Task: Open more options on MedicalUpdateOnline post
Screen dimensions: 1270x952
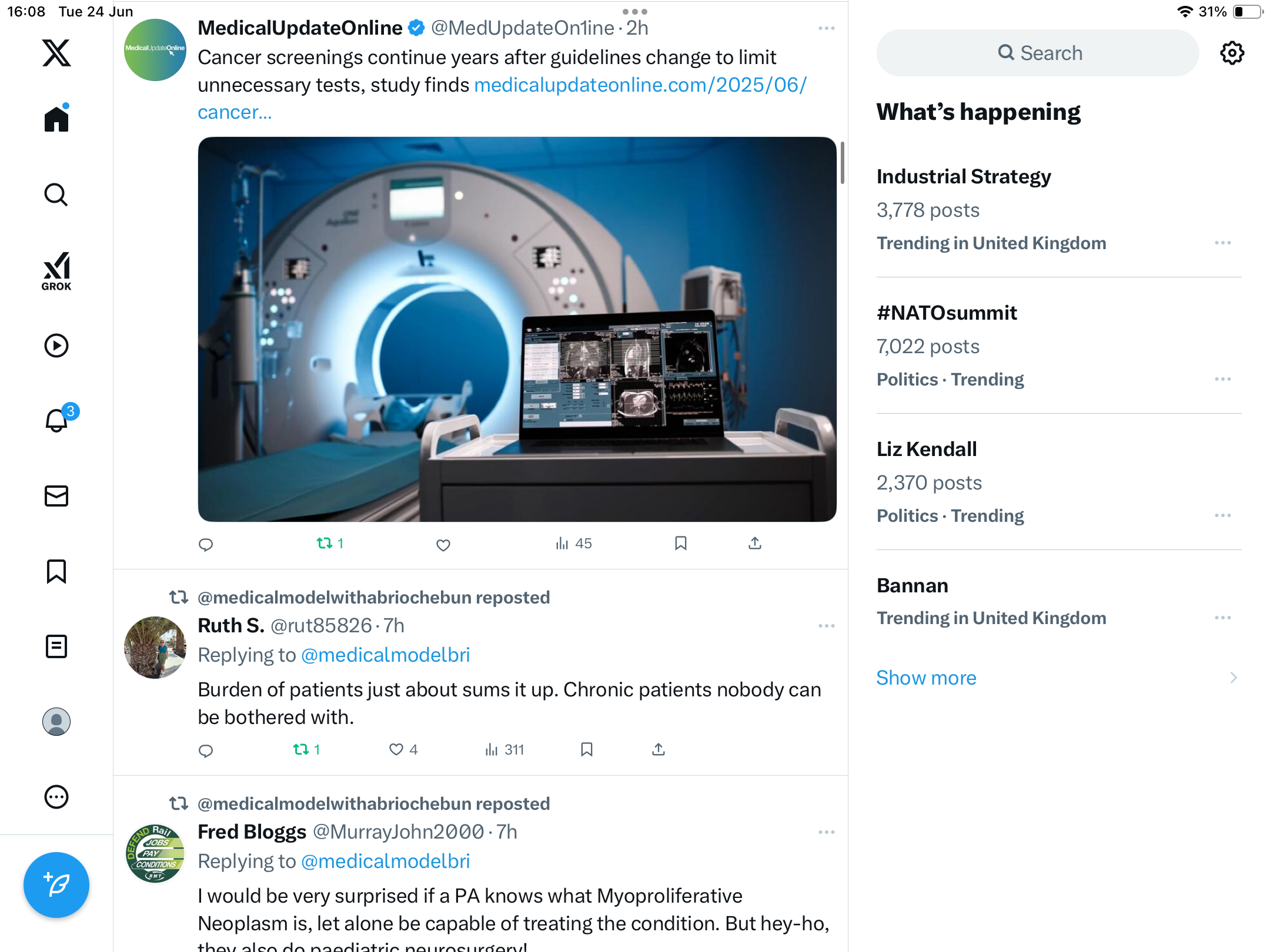Action: click(x=826, y=28)
